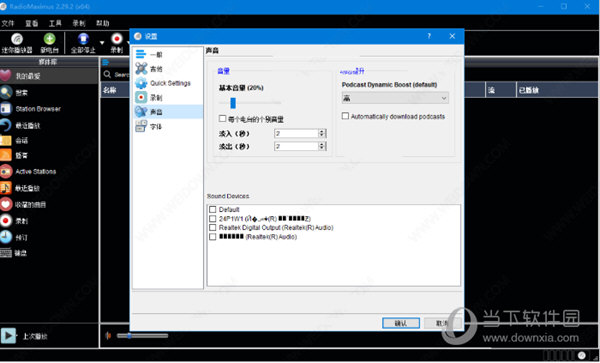Check the Realtek Digital Output device

(213, 228)
